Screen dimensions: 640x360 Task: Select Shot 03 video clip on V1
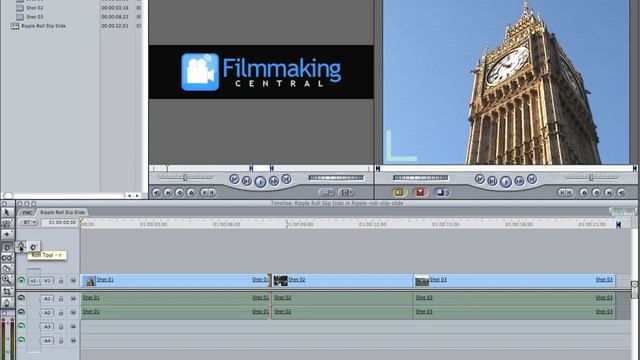514,280
